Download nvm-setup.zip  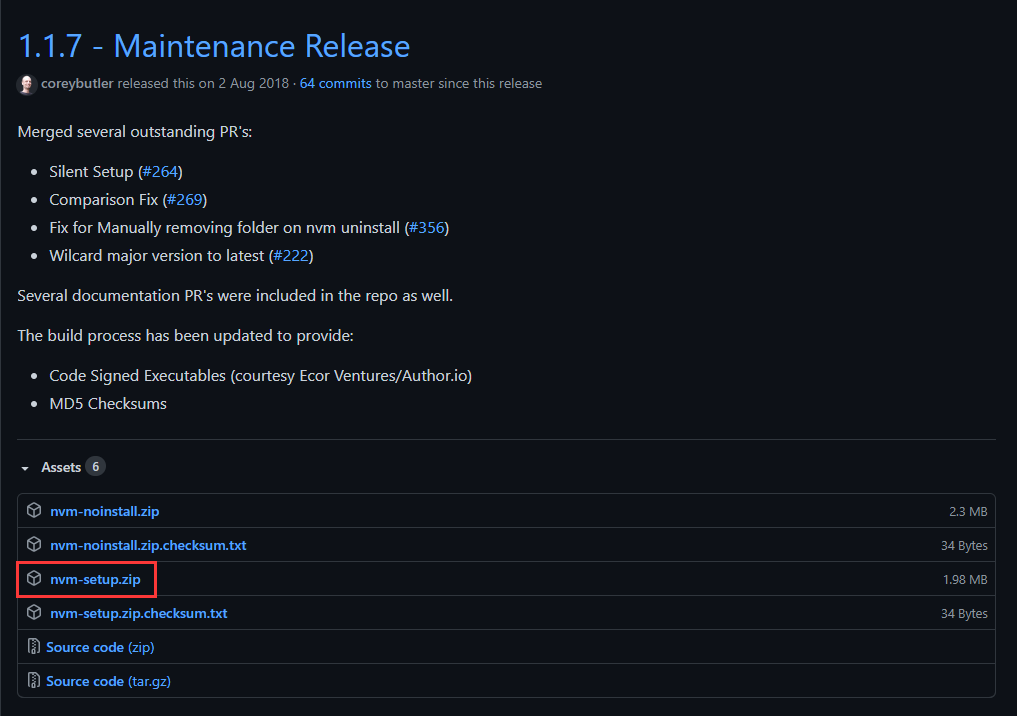coord(94,579)
